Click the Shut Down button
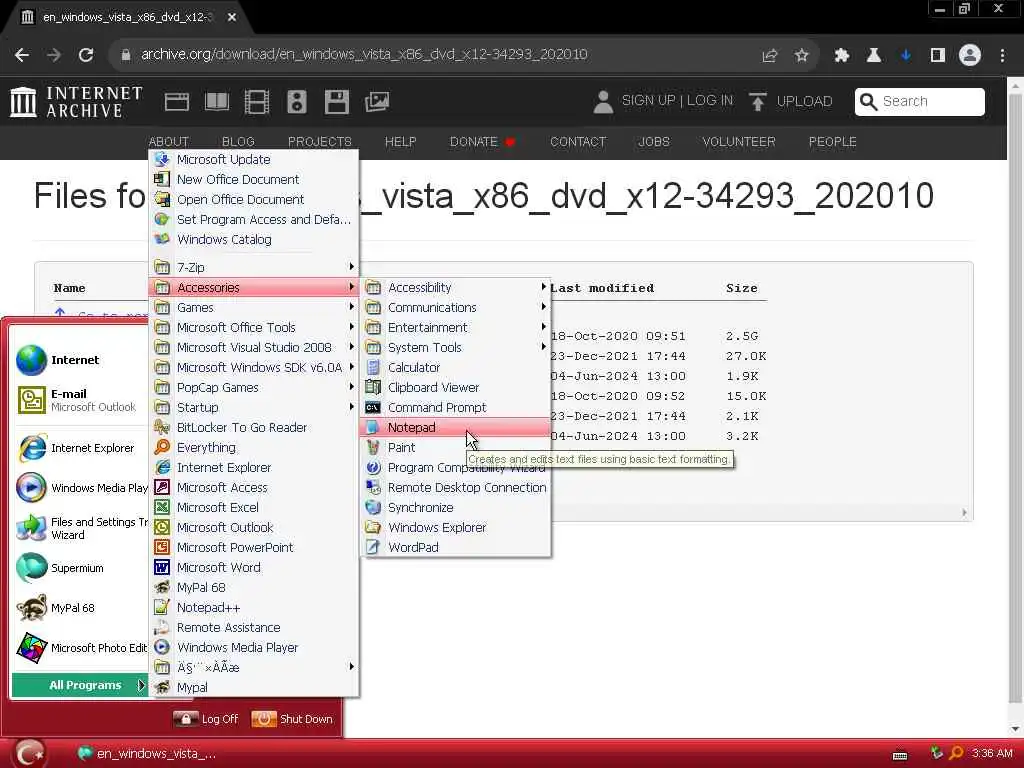The image size is (1024, 768). pyautogui.click(x=292, y=719)
